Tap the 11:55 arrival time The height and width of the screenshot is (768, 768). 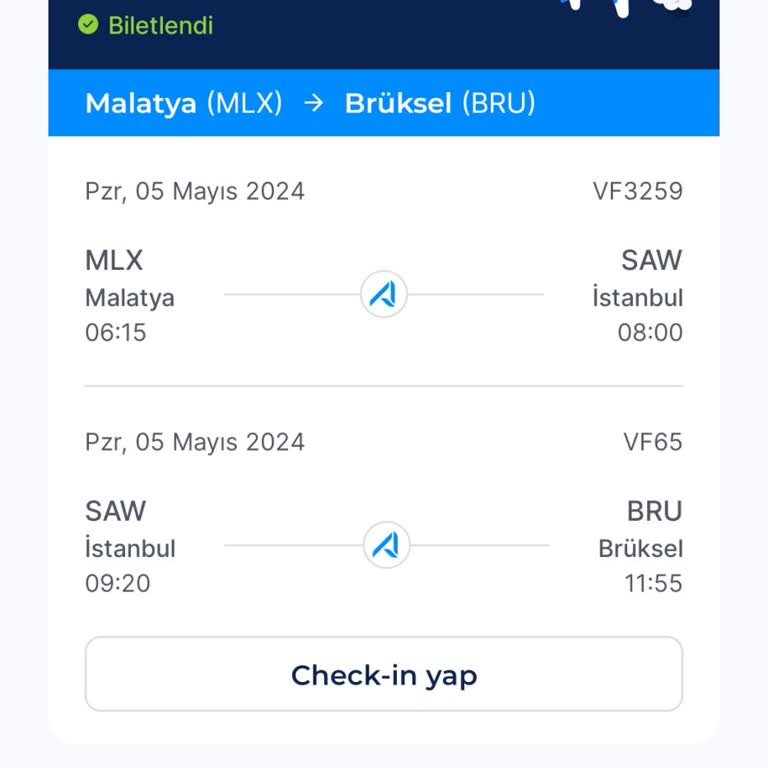click(x=653, y=583)
